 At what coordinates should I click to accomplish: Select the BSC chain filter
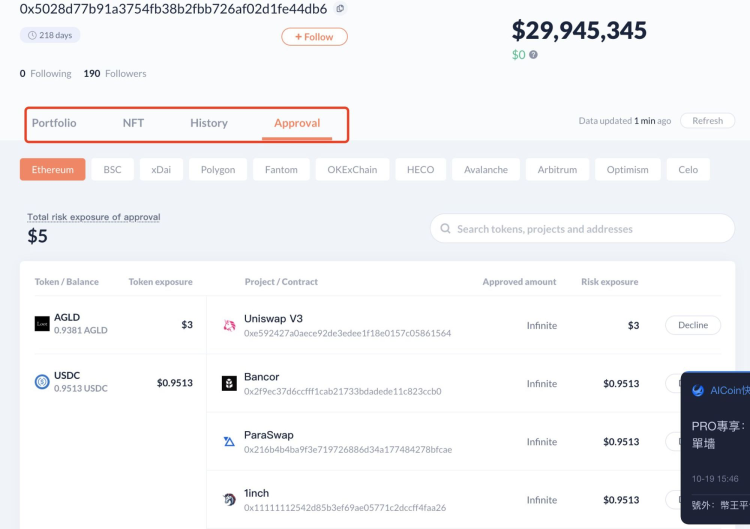pos(112,170)
